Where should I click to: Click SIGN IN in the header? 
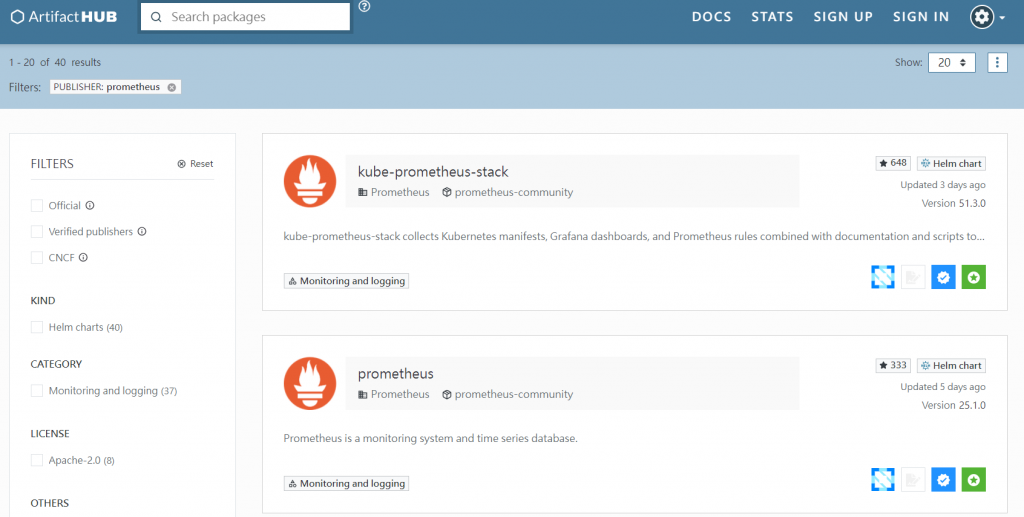921,17
